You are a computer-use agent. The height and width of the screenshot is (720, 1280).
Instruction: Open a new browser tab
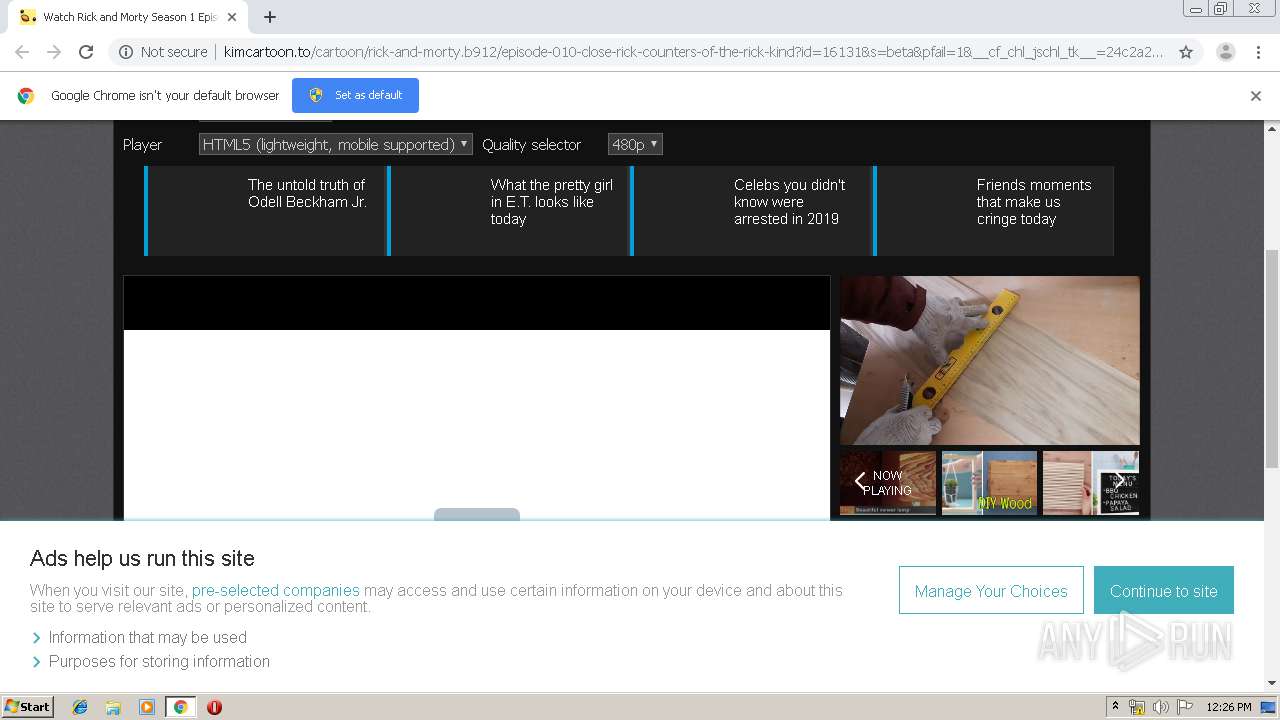(269, 17)
